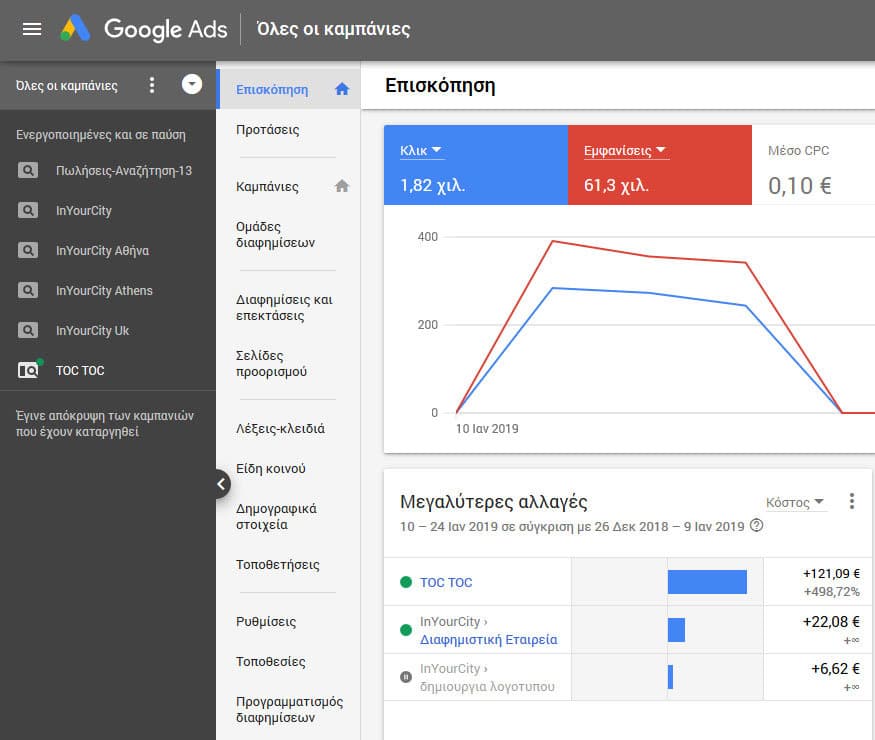
Task: Select the InYourCity Uk campaign
Action: [92, 330]
